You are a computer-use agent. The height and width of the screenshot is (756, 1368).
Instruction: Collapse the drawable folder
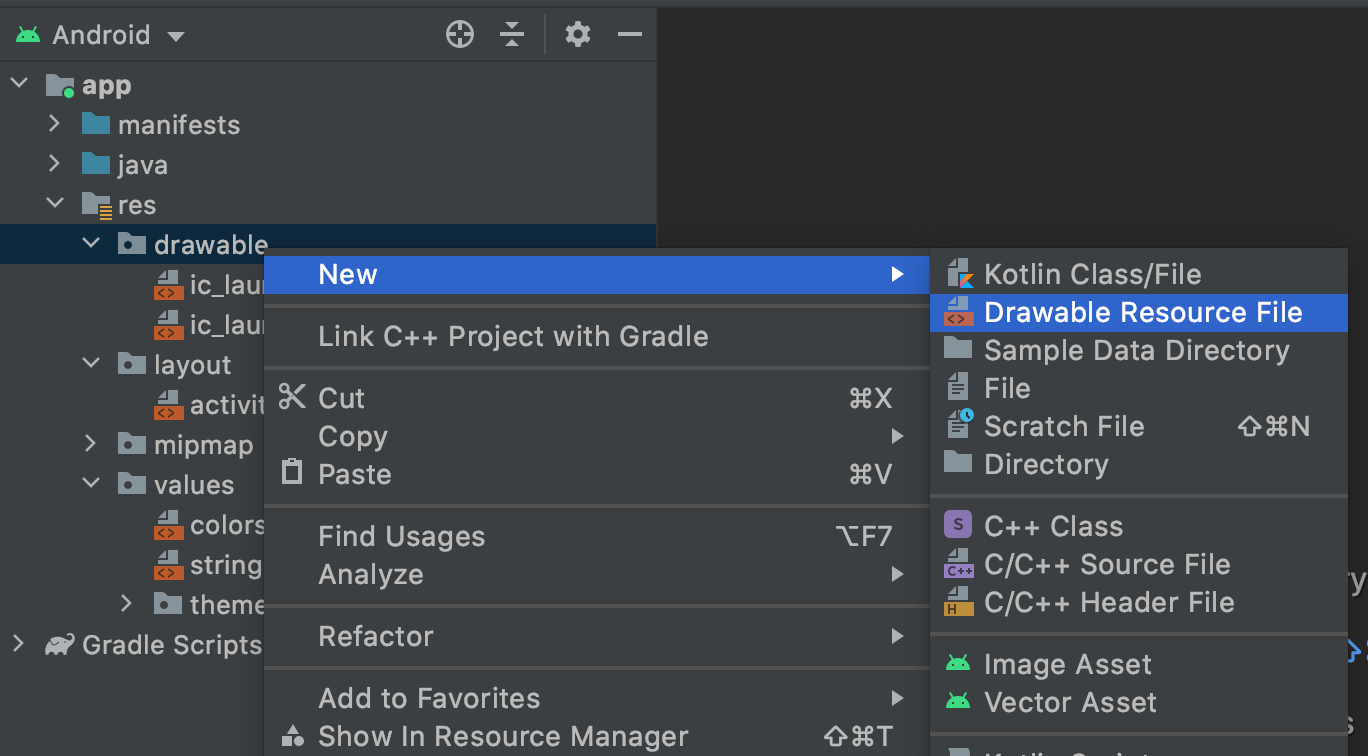pyautogui.click(x=91, y=245)
